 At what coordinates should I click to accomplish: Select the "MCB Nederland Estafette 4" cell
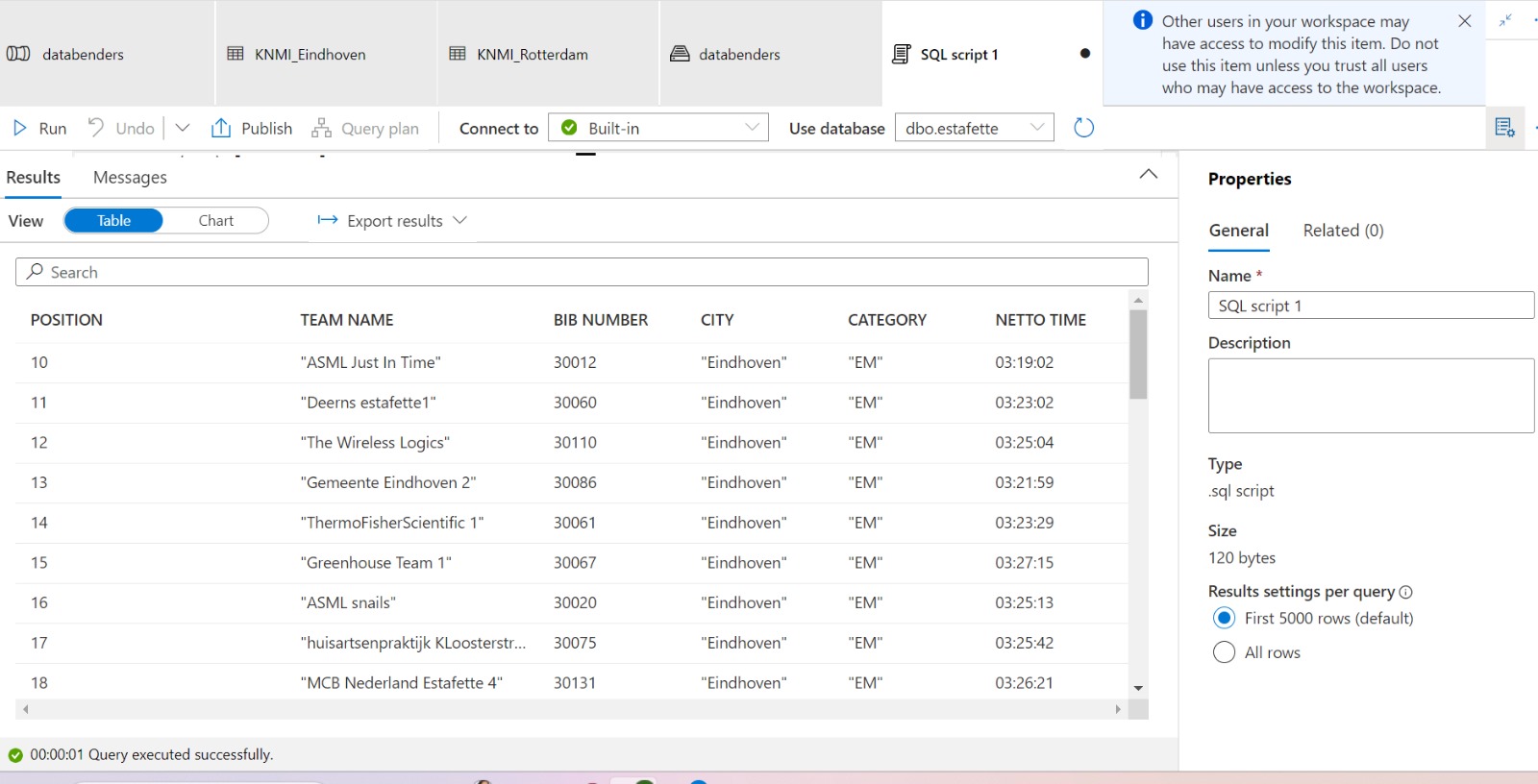click(402, 683)
